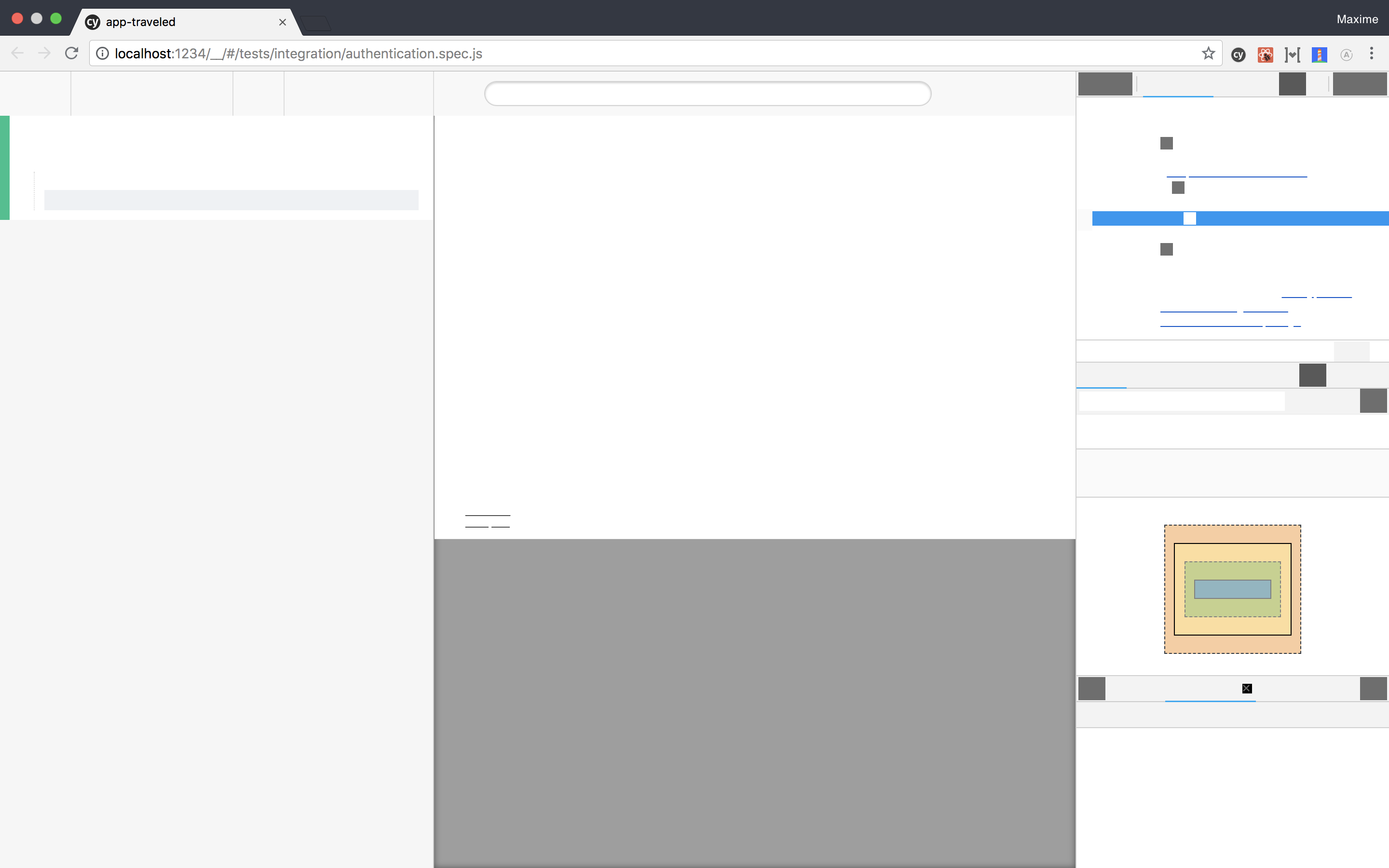Reload the page with the refresh icon
Screen dimensions: 1389x868
(x=71, y=54)
